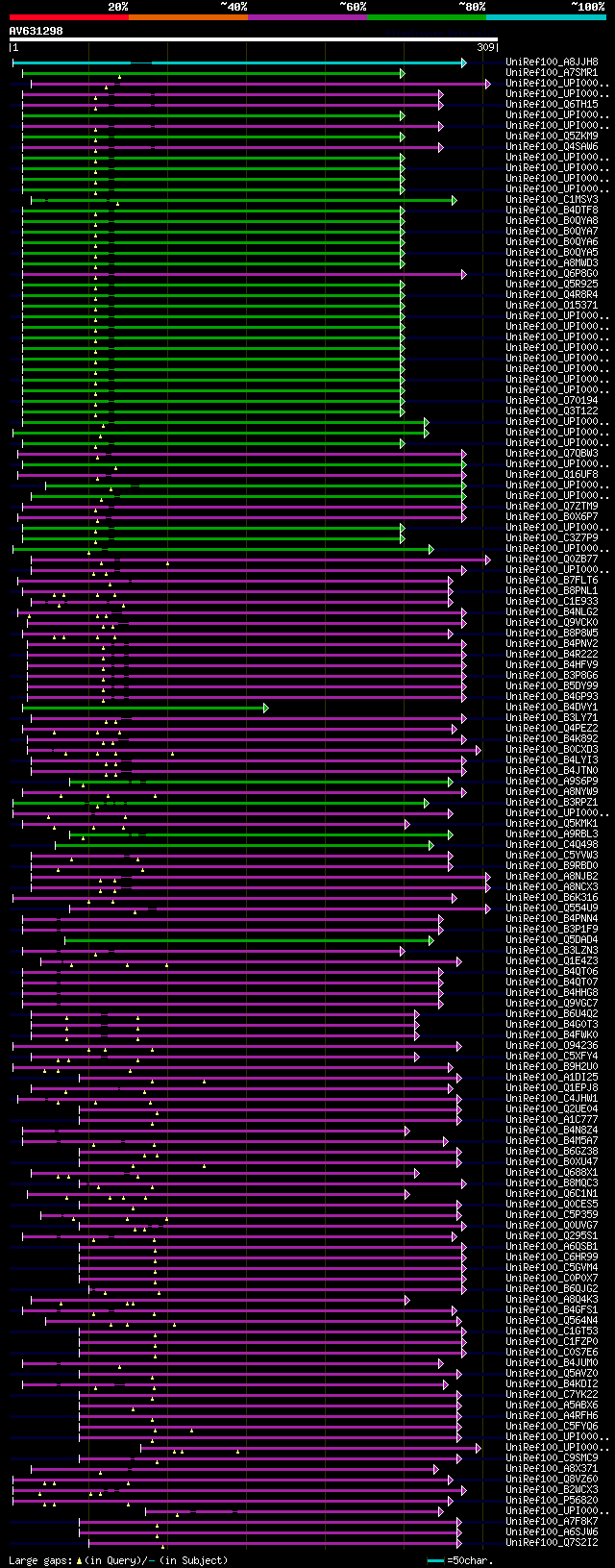The height and width of the screenshot is (1568, 615).
Task: Select the UniRef100_Q5DAD4 label
Action: coord(552,940)
